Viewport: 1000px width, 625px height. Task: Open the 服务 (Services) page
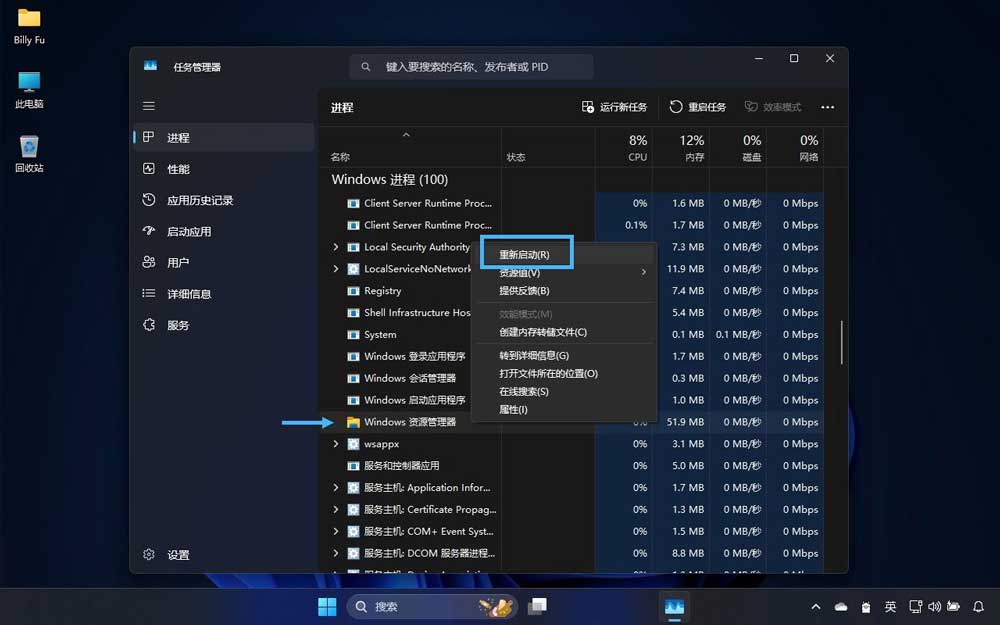[180, 324]
